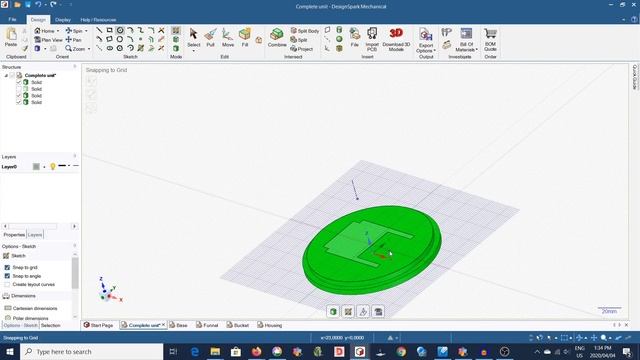Open Bill Of Materials dropdown

tap(466, 47)
